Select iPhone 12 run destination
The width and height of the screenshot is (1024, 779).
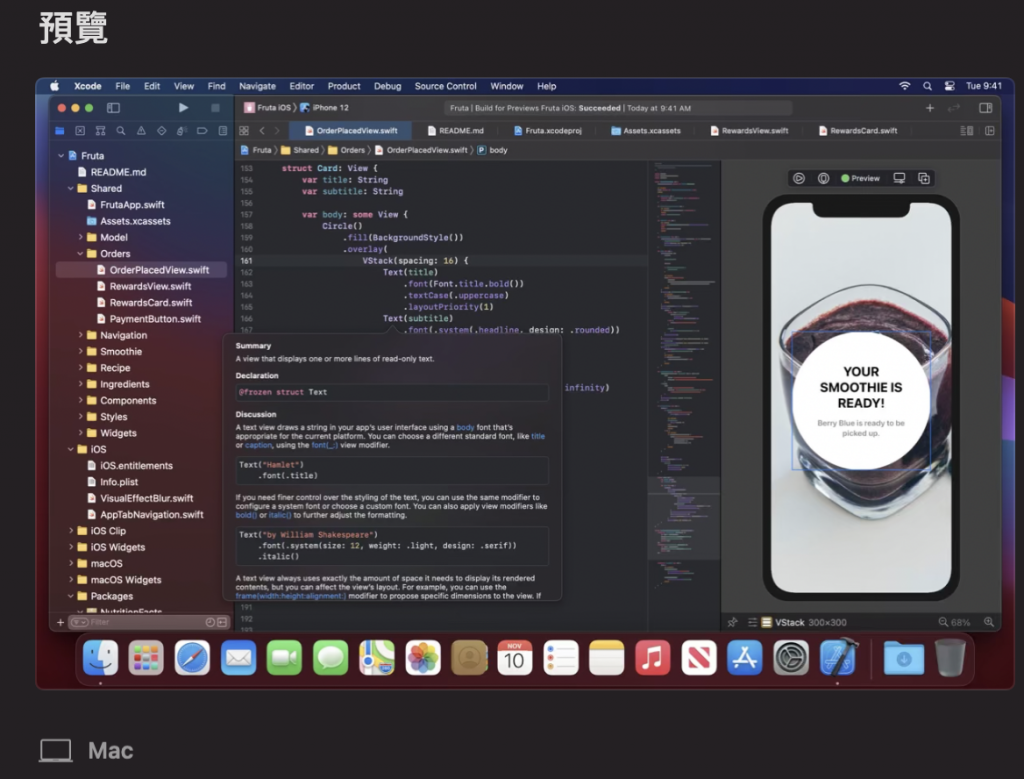[x=325, y=108]
